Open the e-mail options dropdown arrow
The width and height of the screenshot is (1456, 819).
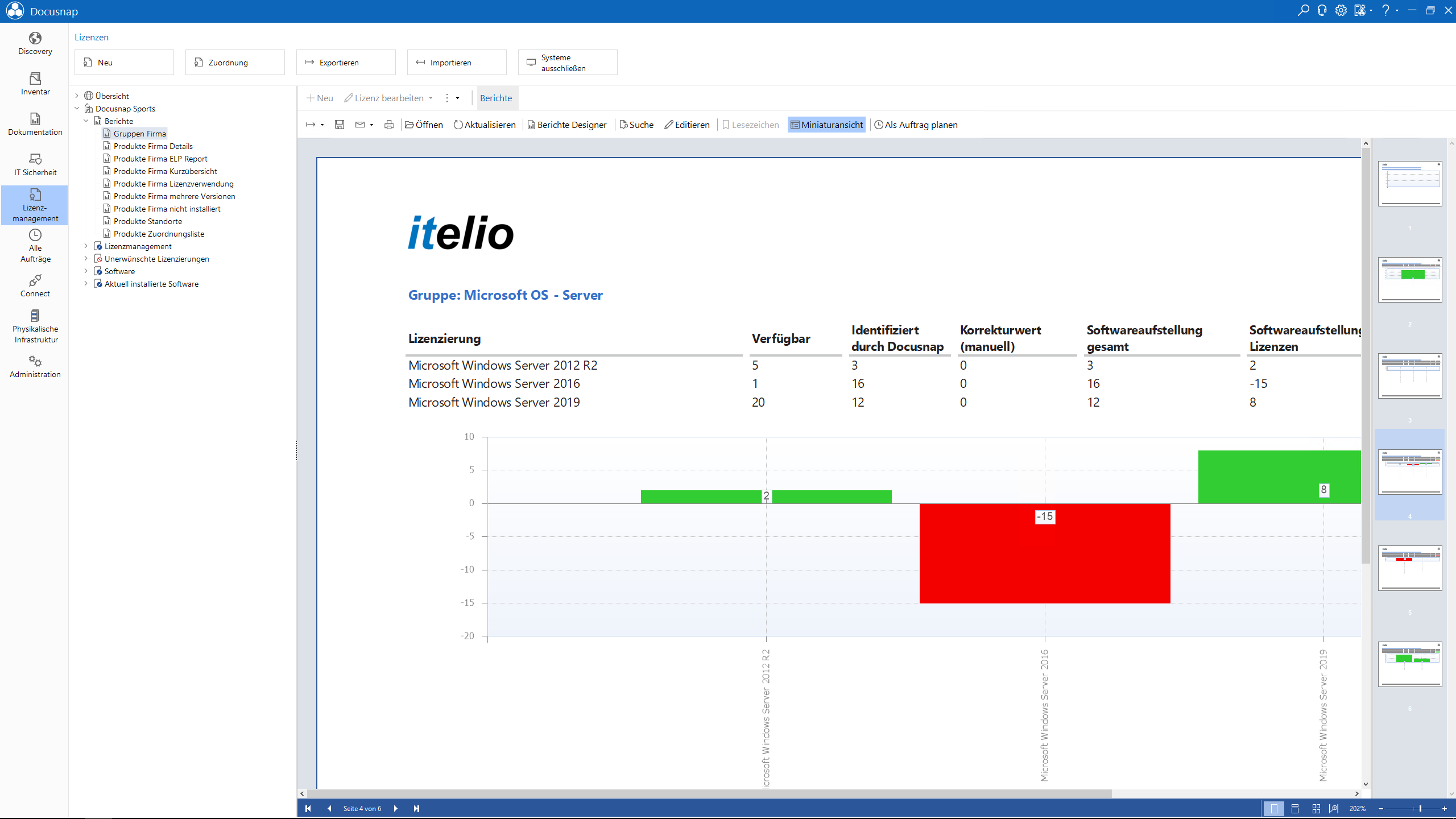[x=372, y=125]
